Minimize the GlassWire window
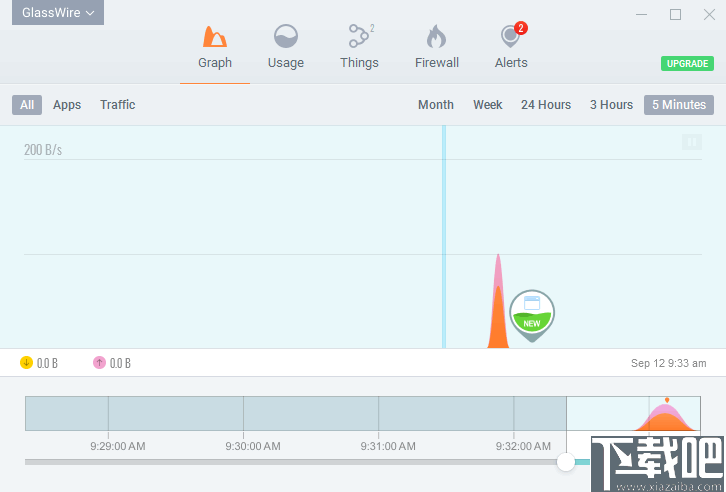 [641, 14]
